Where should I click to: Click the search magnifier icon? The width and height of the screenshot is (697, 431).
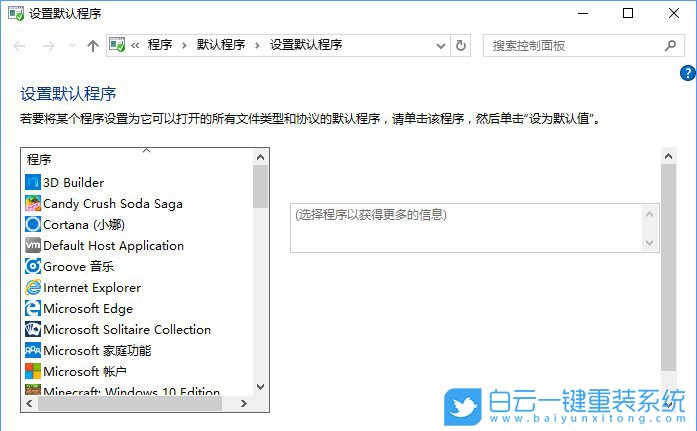point(670,45)
